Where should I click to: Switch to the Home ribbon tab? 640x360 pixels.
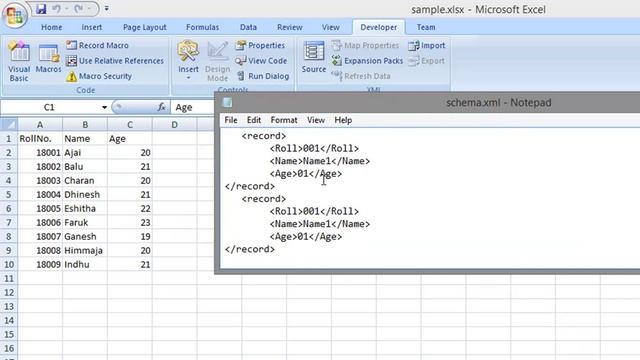pos(51,27)
